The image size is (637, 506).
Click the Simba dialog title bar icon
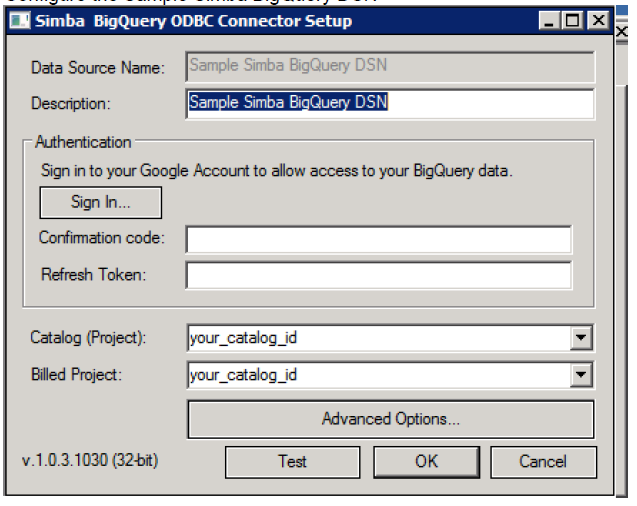pyautogui.click(x=20, y=21)
